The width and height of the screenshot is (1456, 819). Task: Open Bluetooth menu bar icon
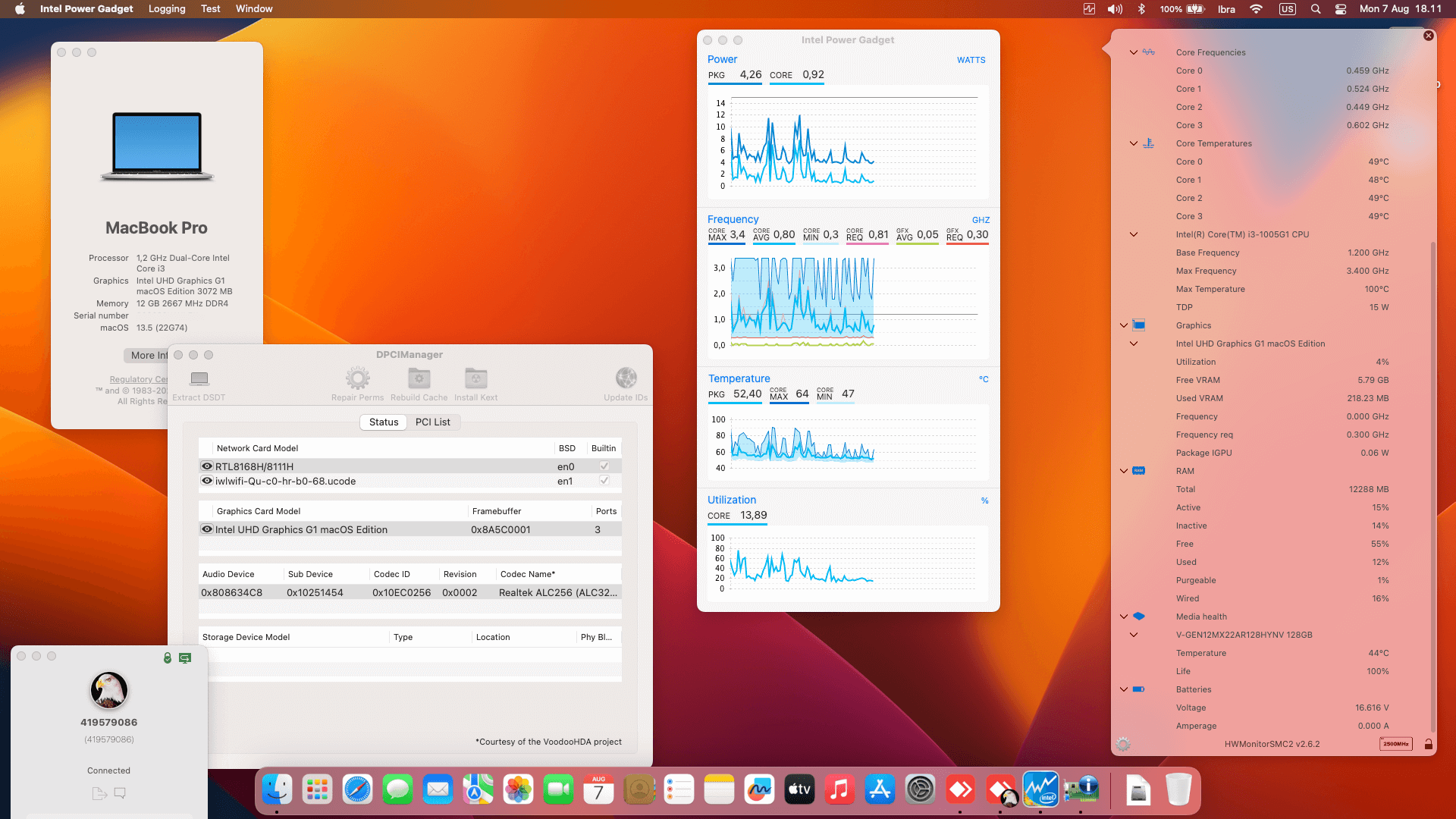(x=1141, y=9)
